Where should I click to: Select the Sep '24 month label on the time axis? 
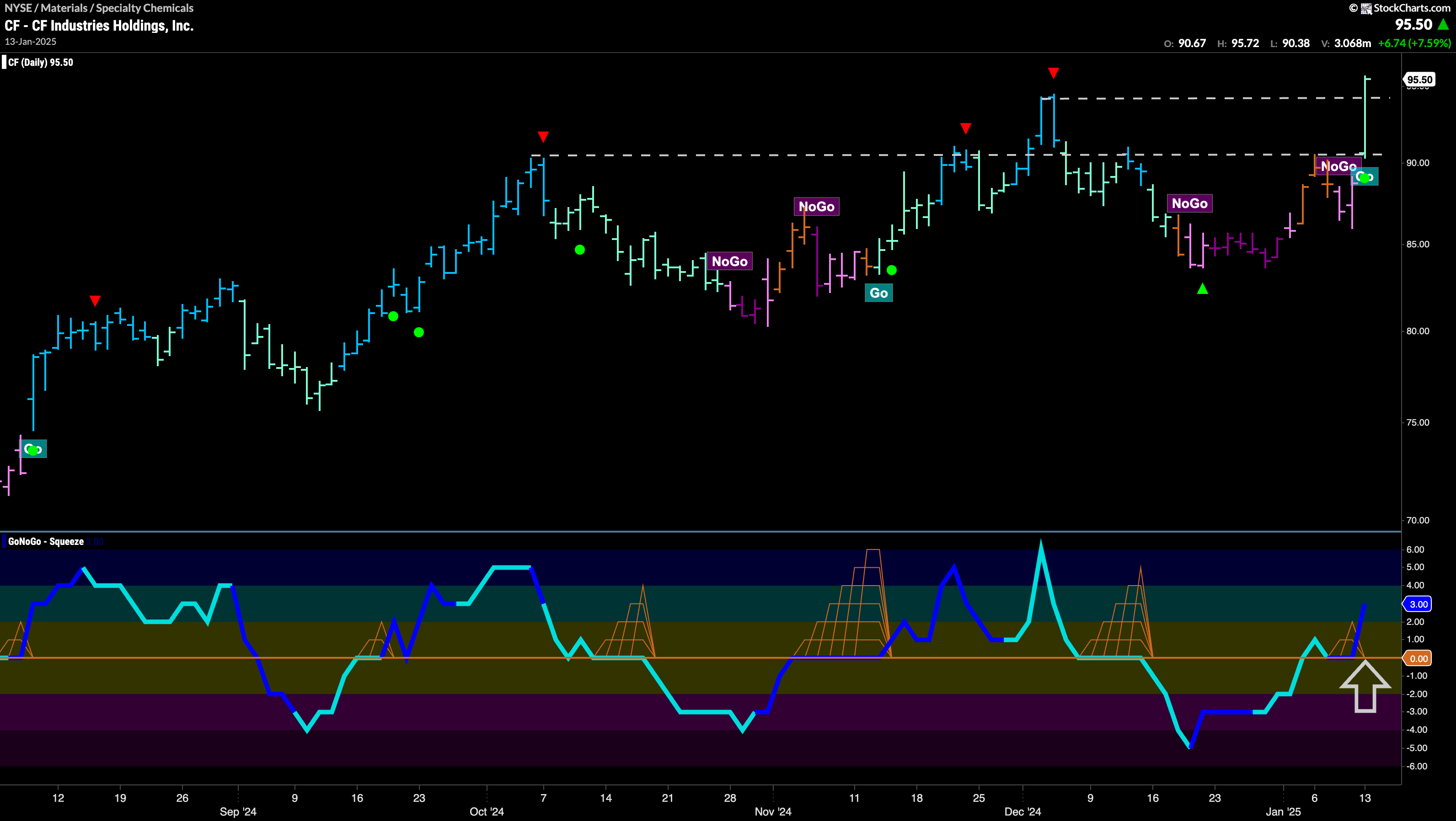click(238, 812)
